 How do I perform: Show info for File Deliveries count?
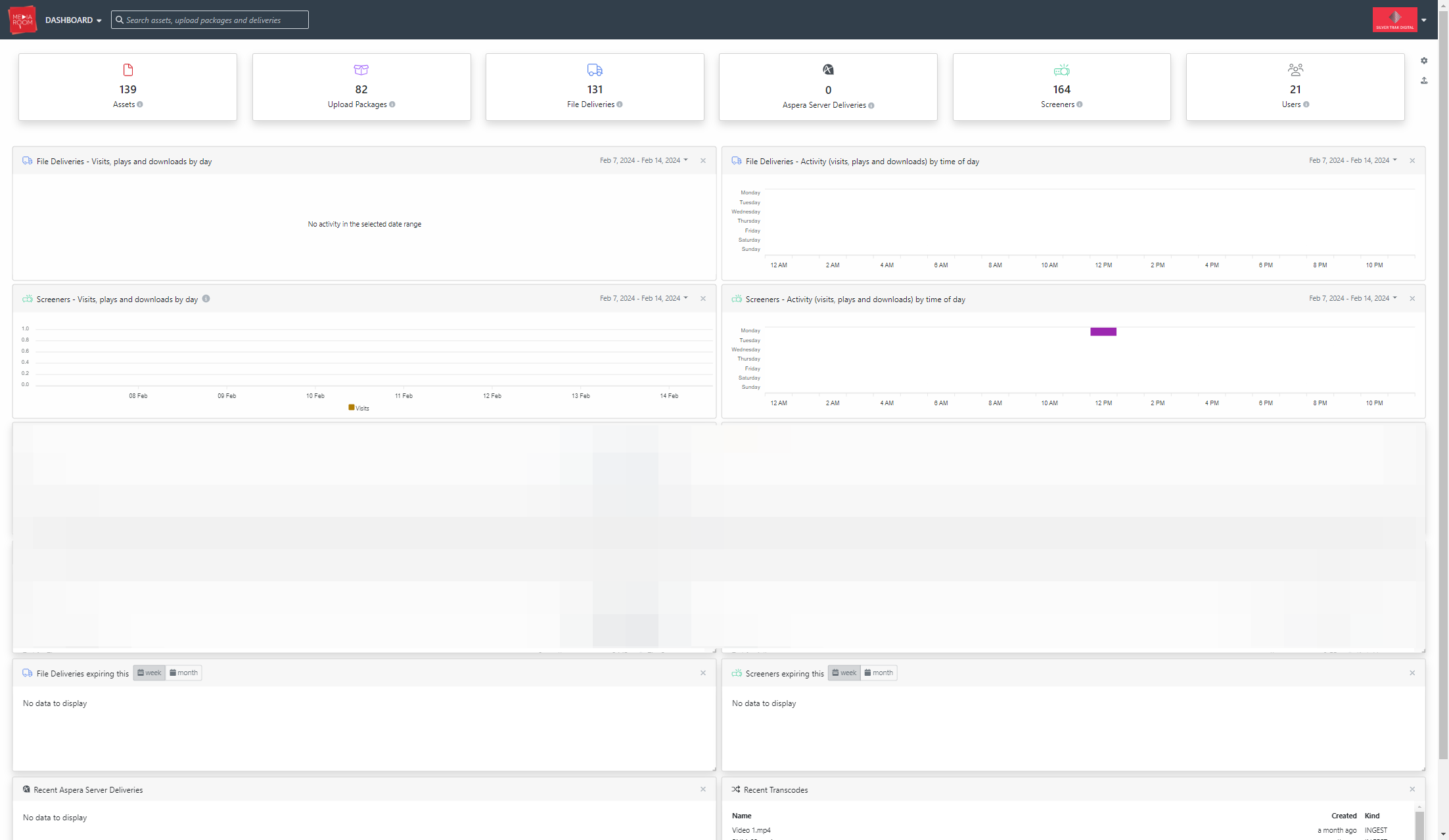point(620,104)
